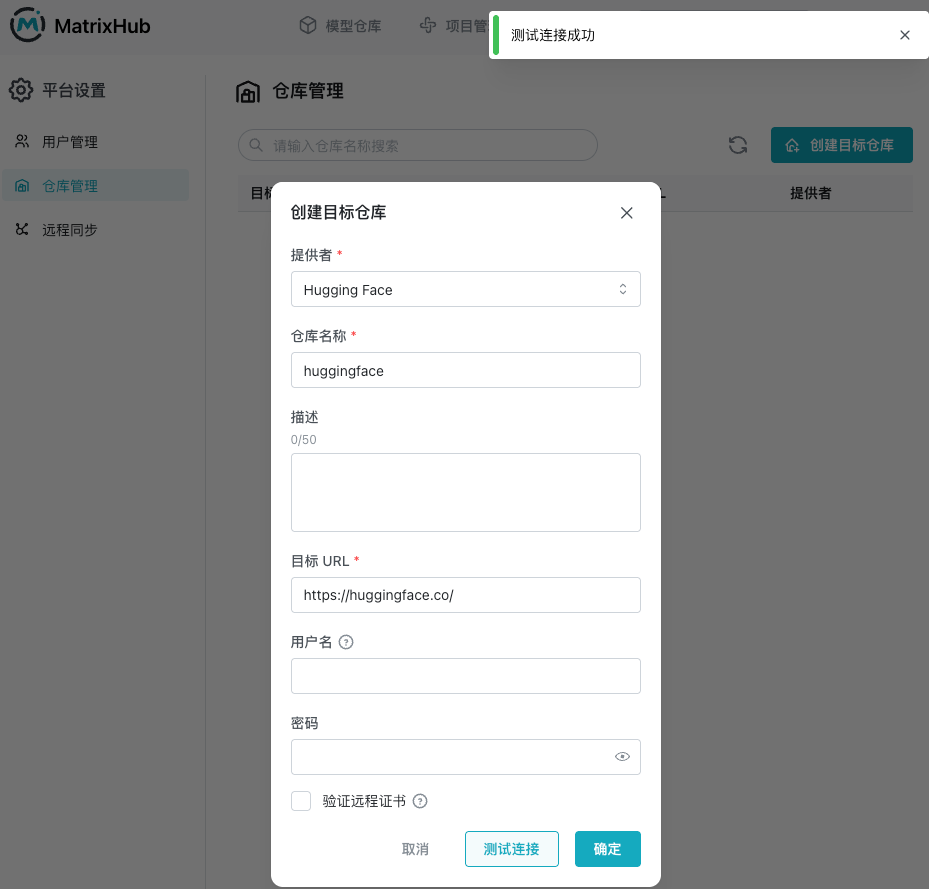Dismiss the 测试连接成功 notification

(904, 35)
